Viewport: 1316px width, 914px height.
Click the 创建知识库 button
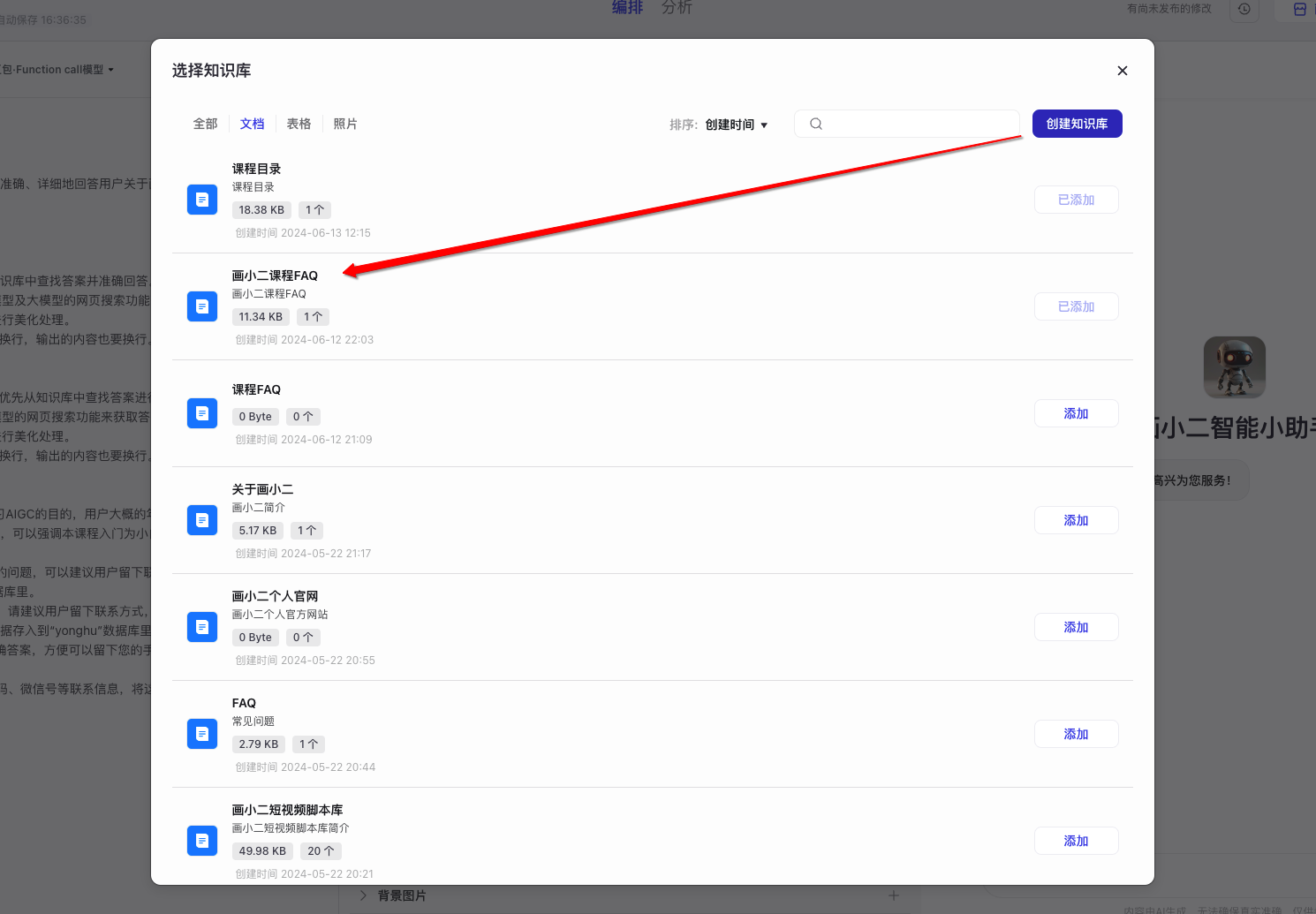1077,124
